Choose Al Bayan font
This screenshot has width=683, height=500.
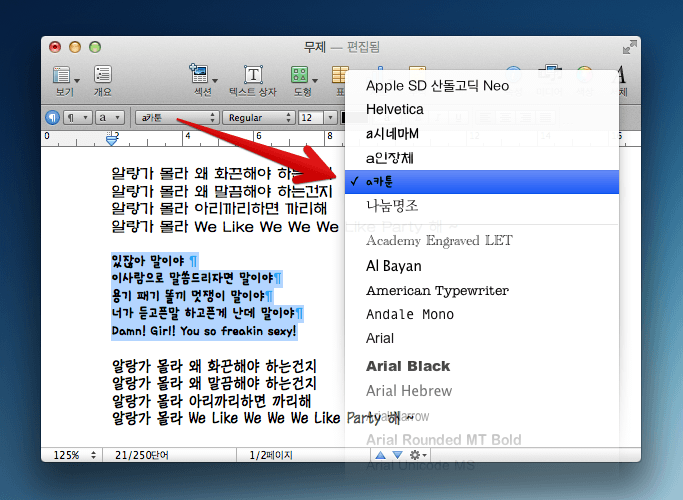482,265
